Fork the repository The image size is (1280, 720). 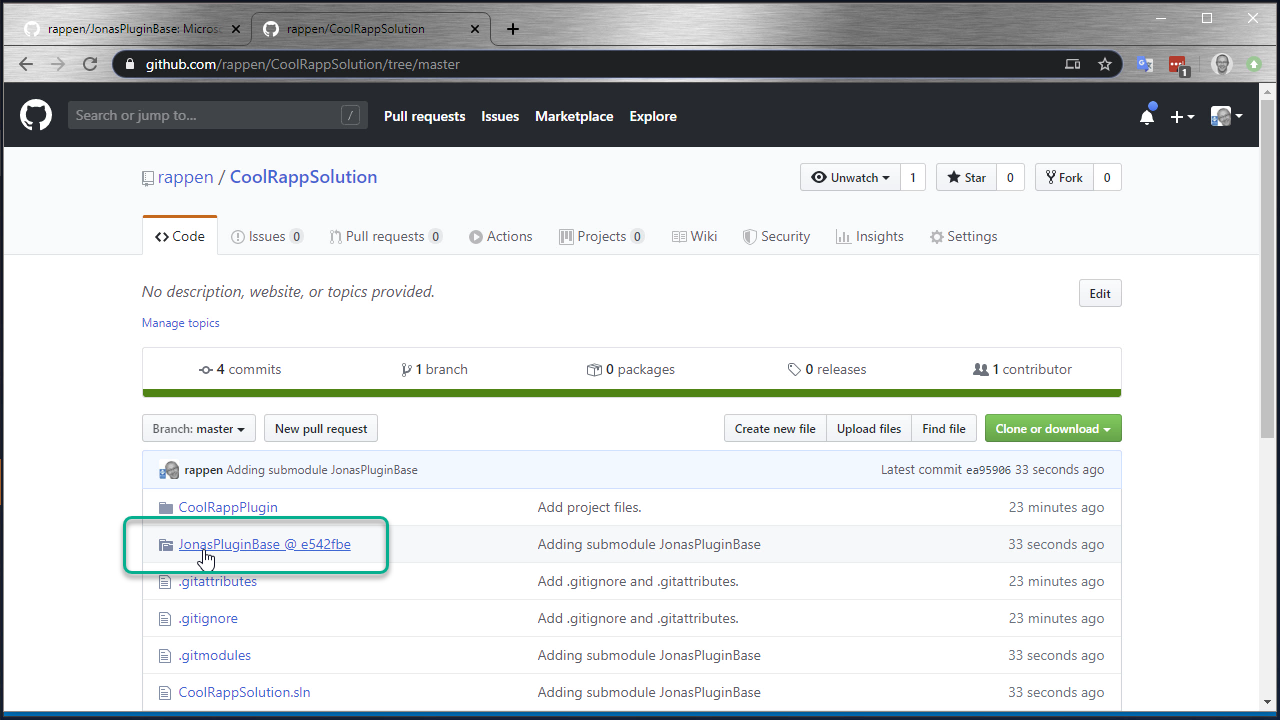tap(1064, 178)
